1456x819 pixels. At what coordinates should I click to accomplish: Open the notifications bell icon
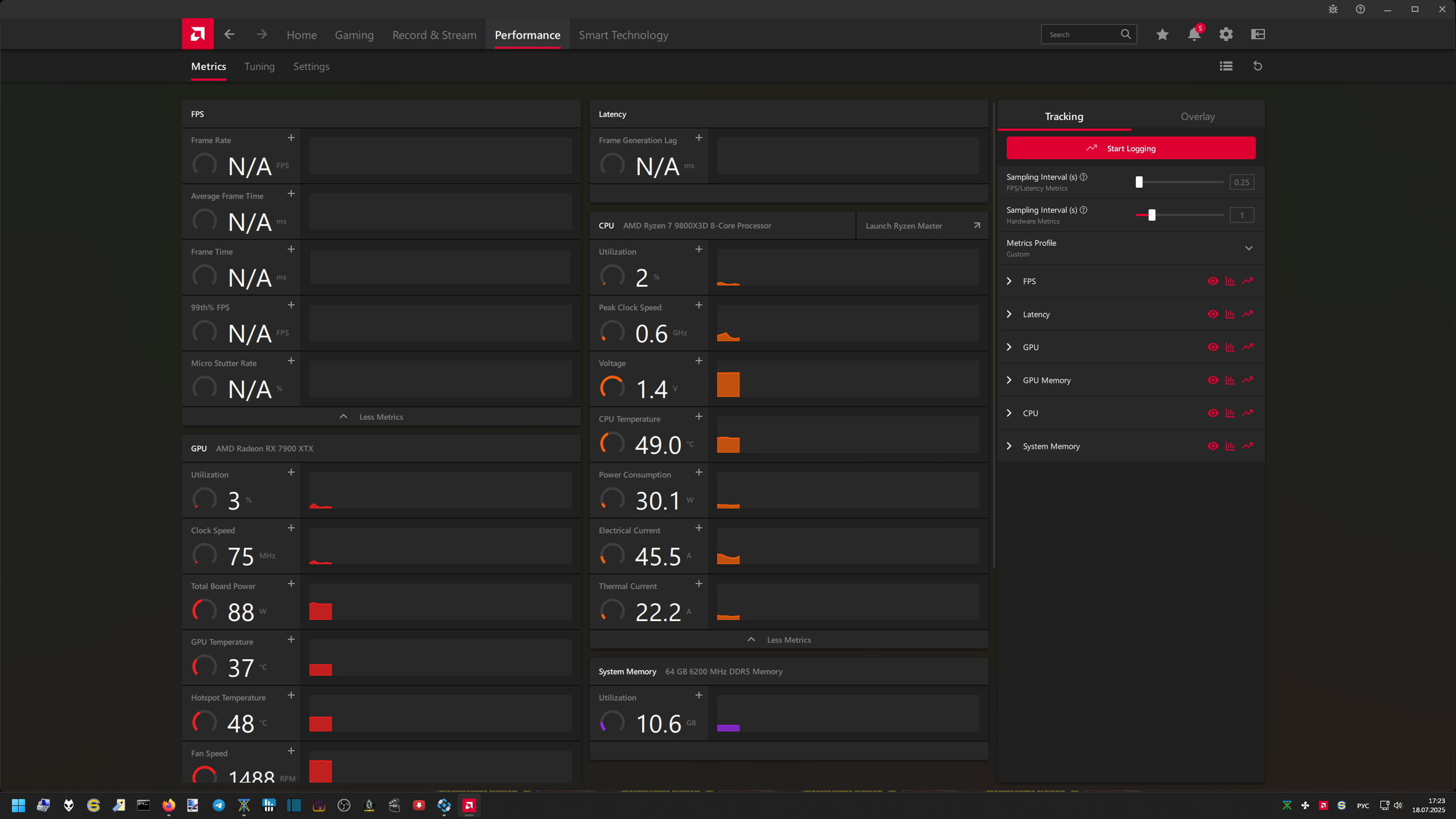point(1194,35)
